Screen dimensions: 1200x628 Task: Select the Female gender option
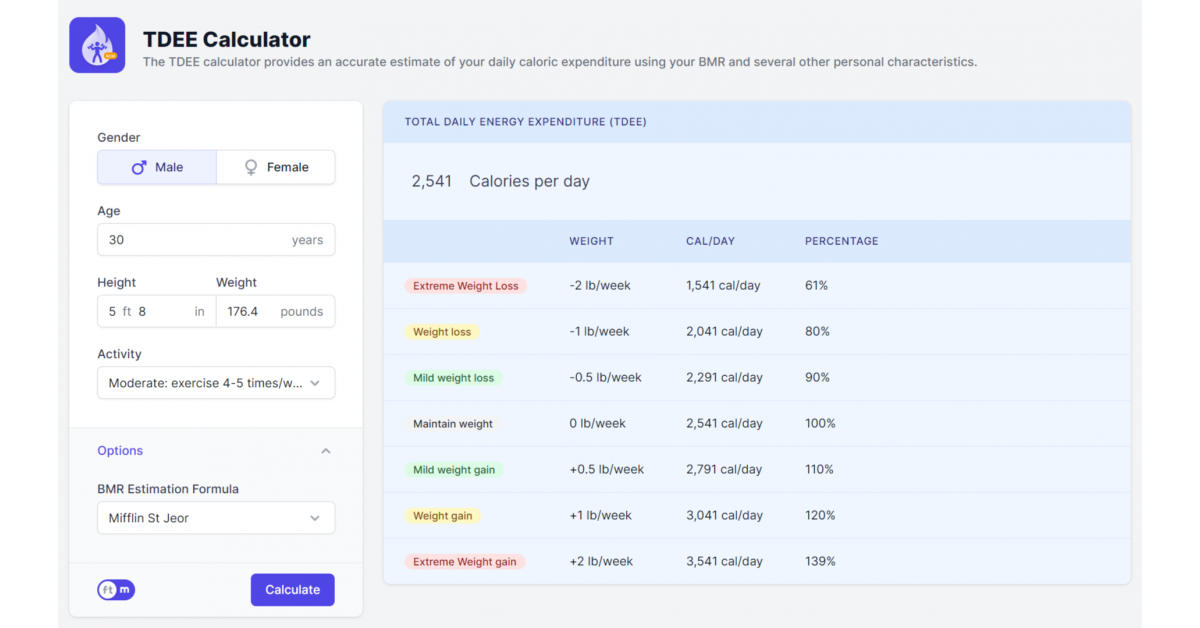tap(276, 168)
